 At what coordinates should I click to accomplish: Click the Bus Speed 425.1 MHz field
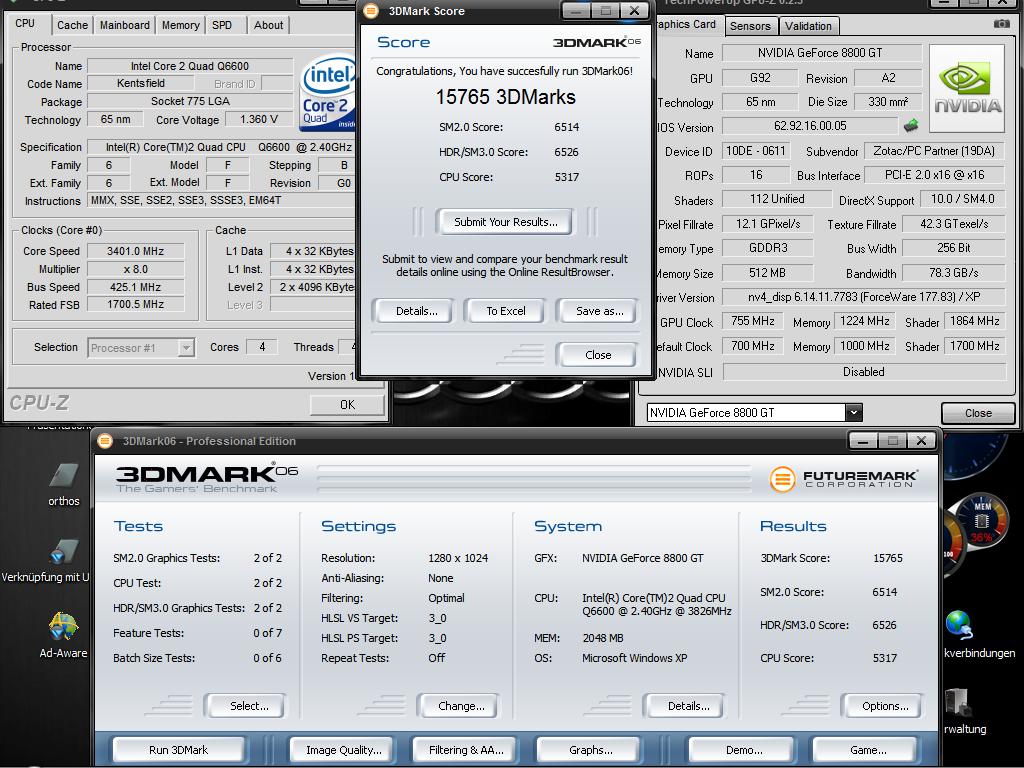point(136,287)
